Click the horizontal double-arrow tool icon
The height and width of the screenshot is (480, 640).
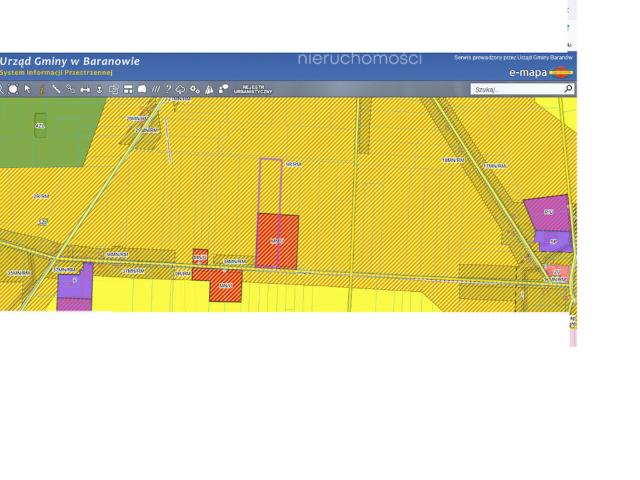click(85, 89)
